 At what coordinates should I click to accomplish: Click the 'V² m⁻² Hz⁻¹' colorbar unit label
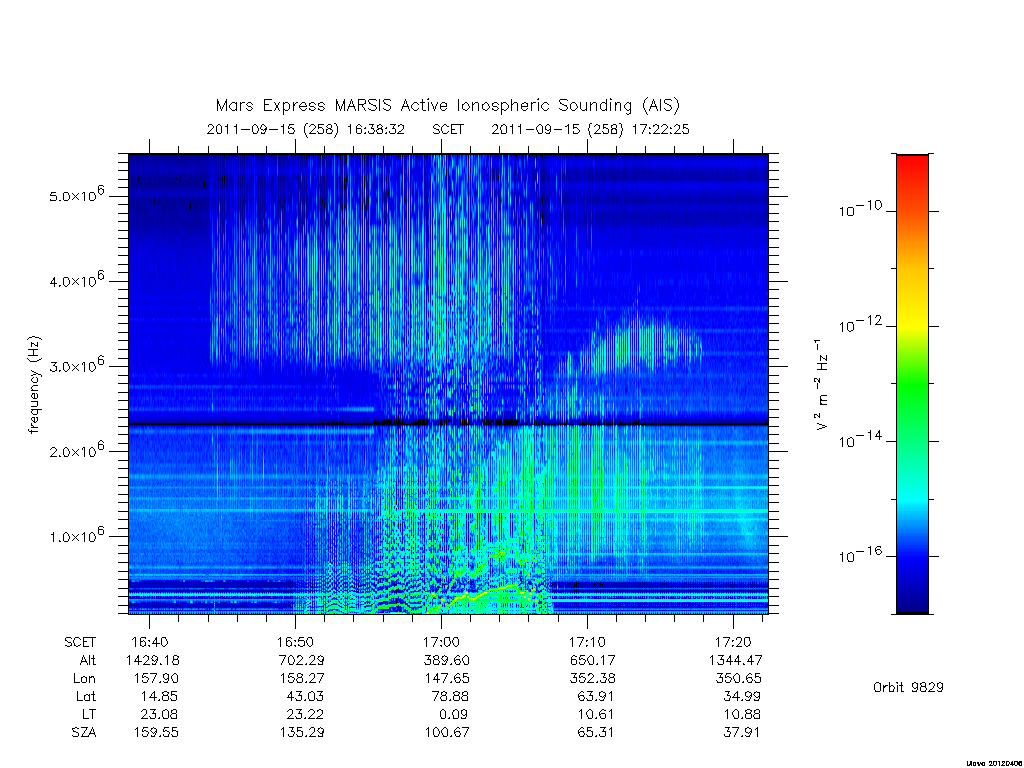[822, 385]
